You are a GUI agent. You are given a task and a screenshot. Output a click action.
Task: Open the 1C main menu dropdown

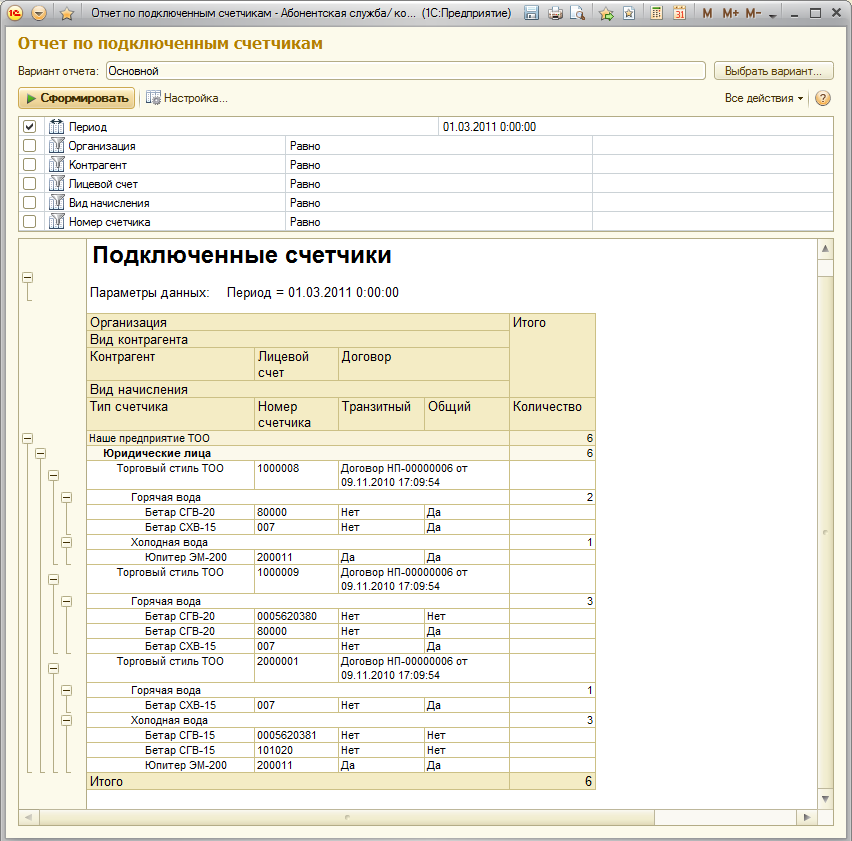coord(39,13)
